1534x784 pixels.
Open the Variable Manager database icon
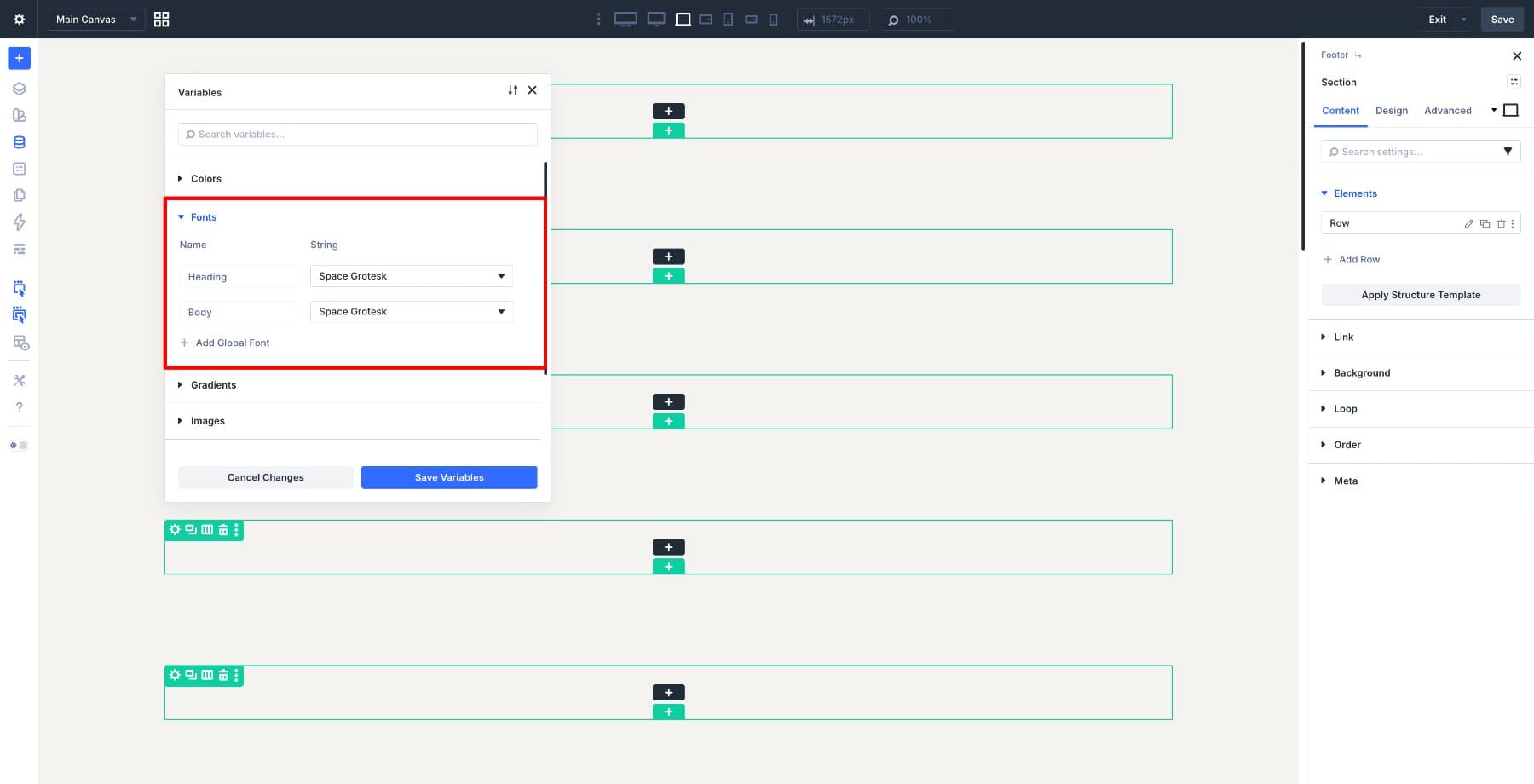click(19, 142)
